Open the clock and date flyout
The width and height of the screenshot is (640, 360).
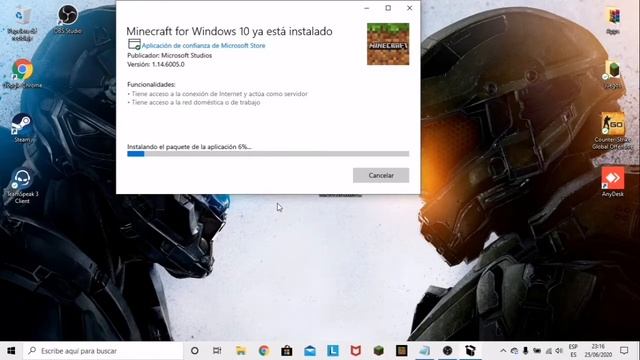coord(598,351)
